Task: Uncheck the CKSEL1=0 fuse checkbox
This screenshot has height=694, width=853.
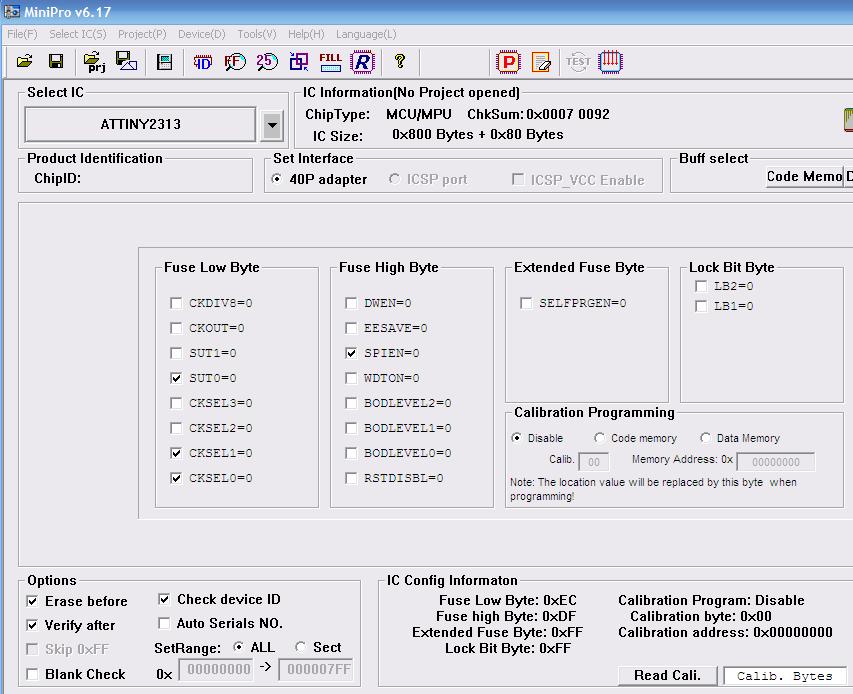Action: click(x=176, y=453)
